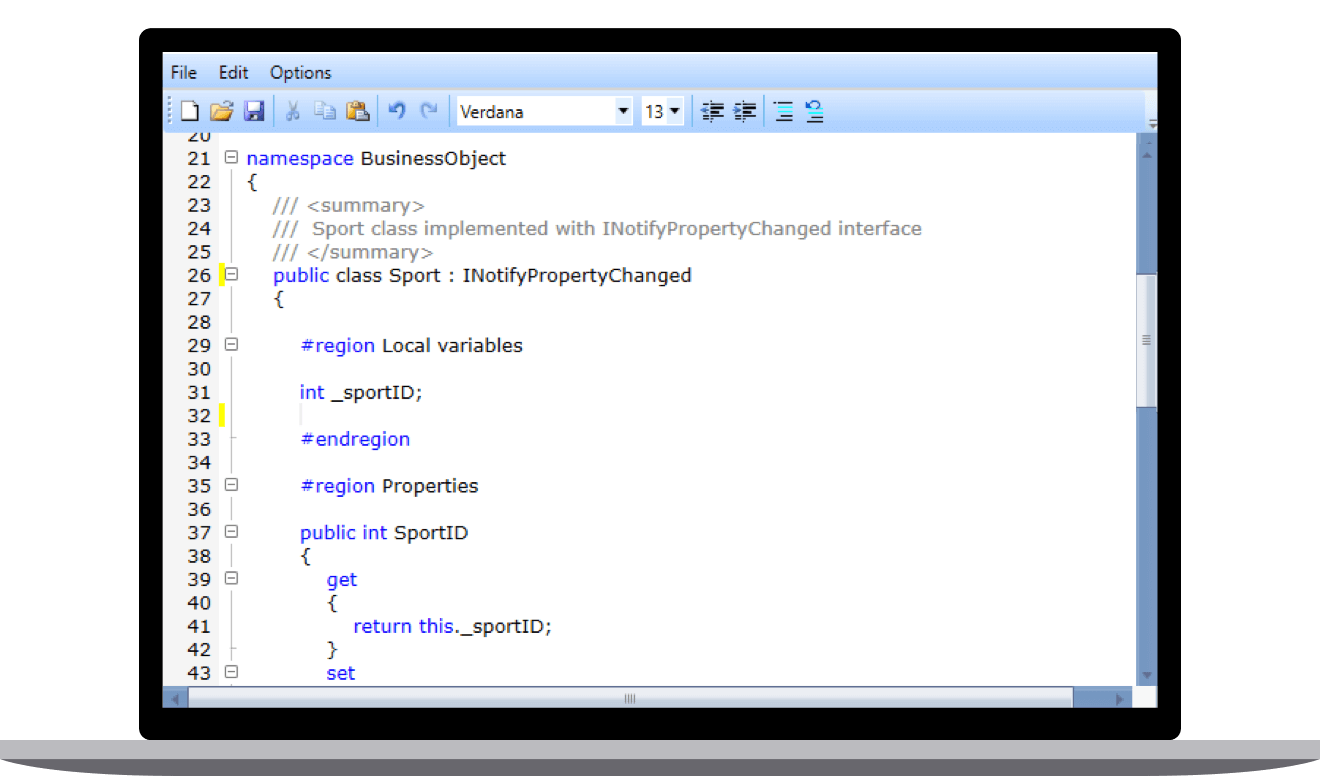Open the Options menu
This screenshot has width=1320, height=776.
click(300, 72)
